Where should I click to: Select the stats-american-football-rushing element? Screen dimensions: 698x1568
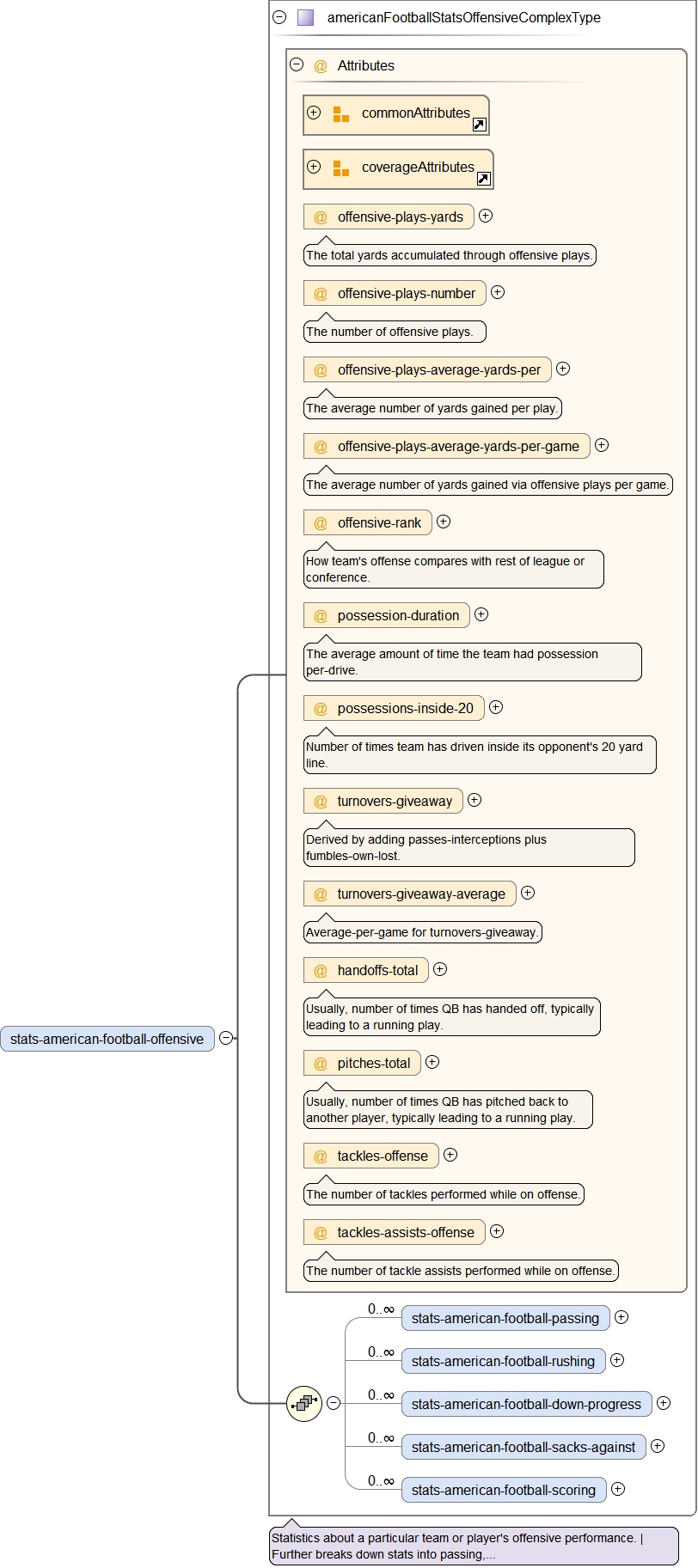click(x=503, y=1361)
